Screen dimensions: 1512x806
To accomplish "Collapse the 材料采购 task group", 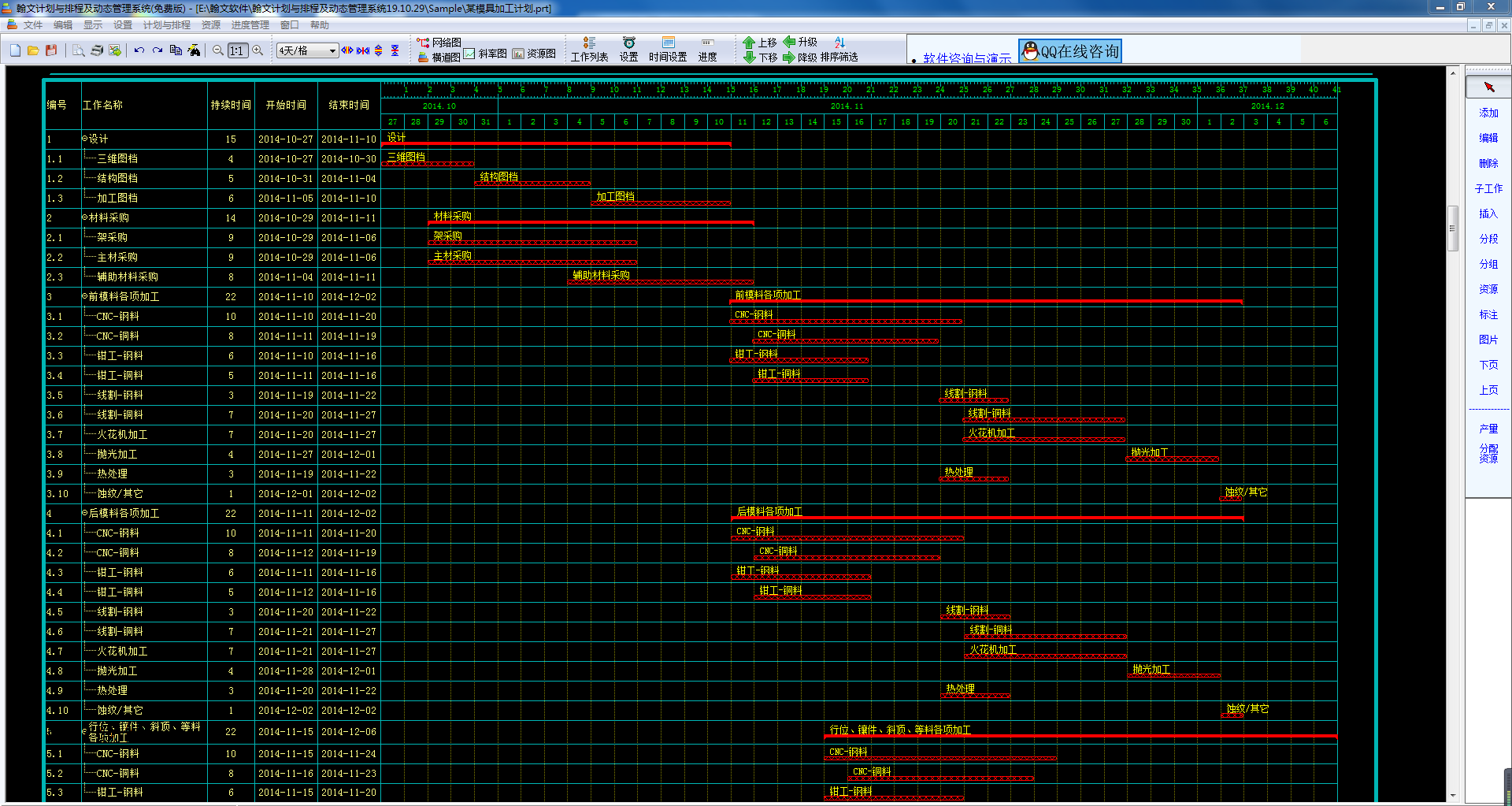I will pyautogui.click(x=85, y=217).
